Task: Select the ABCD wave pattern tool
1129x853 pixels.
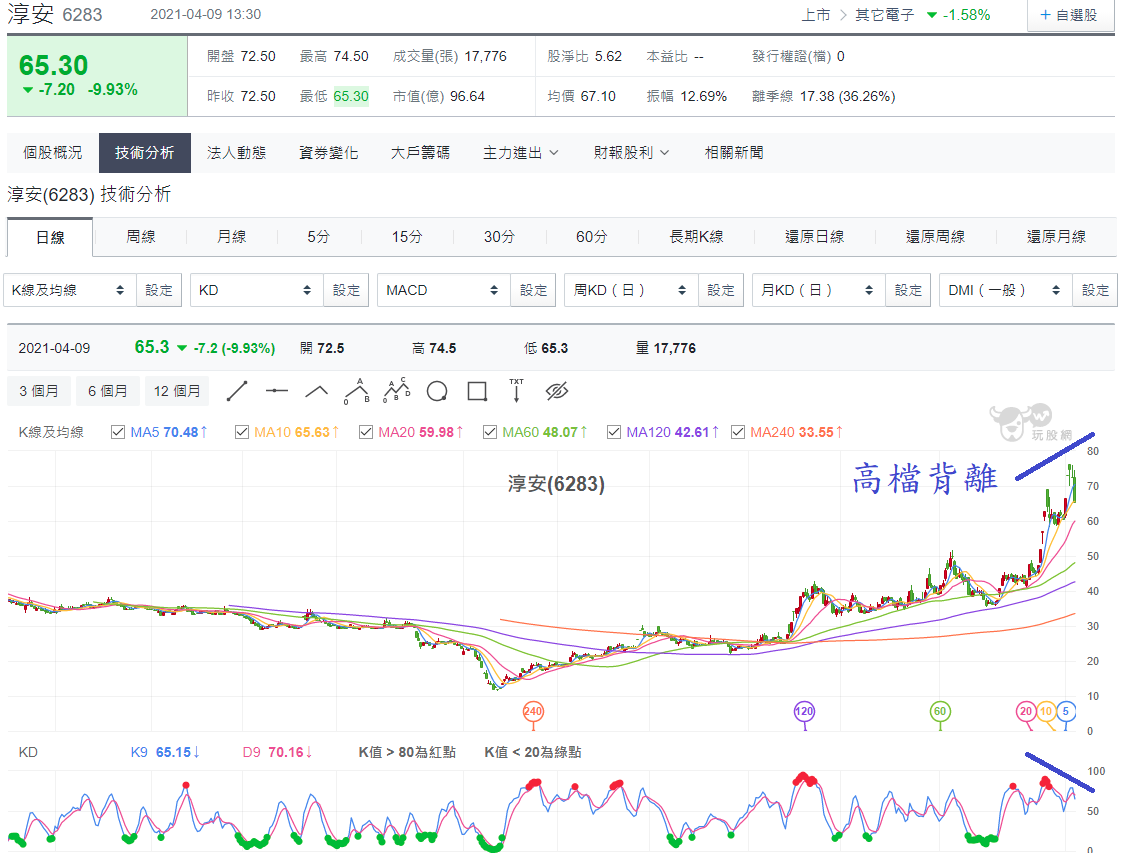Action: (x=397, y=389)
